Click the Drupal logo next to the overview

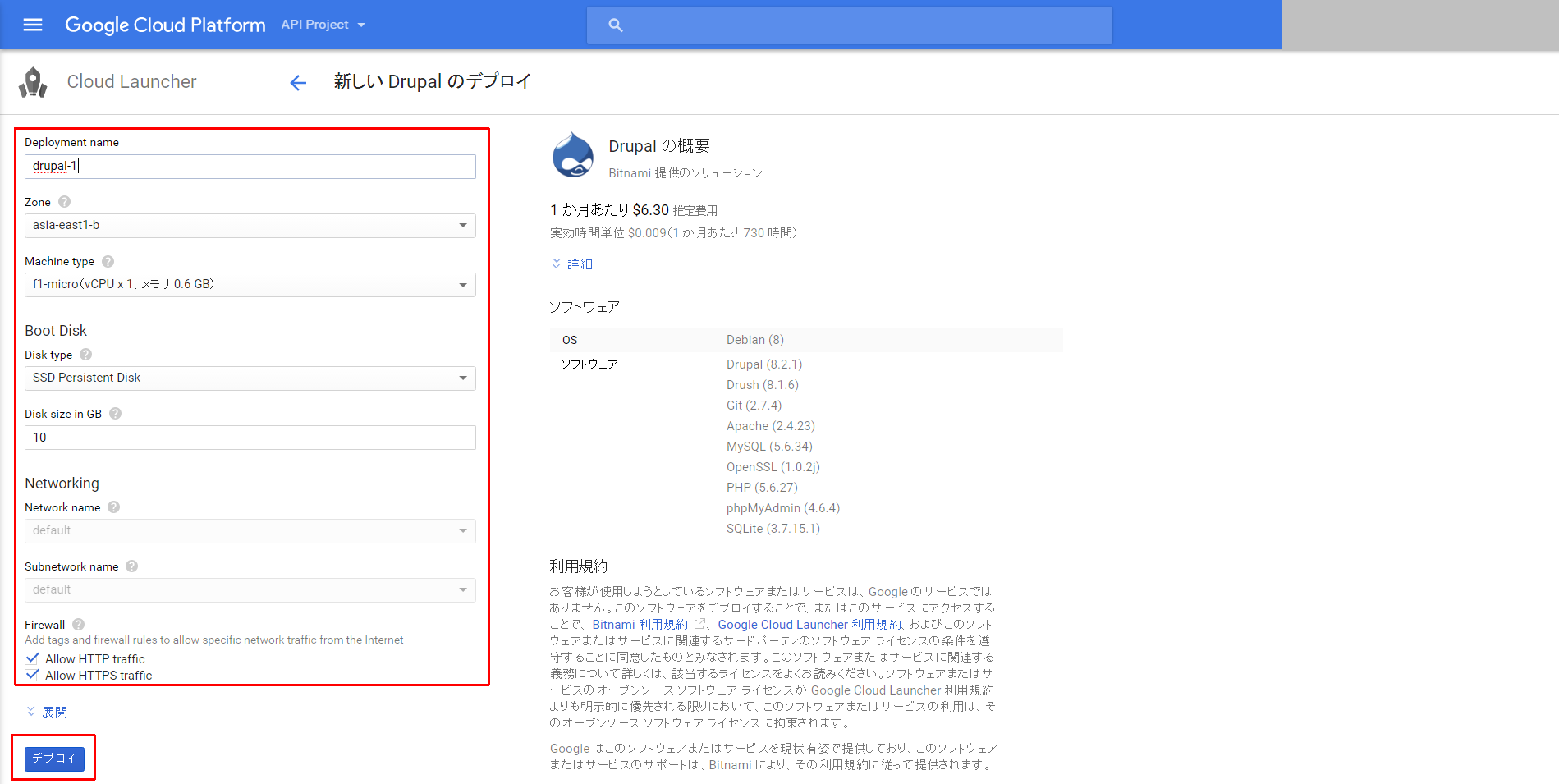[573, 154]
